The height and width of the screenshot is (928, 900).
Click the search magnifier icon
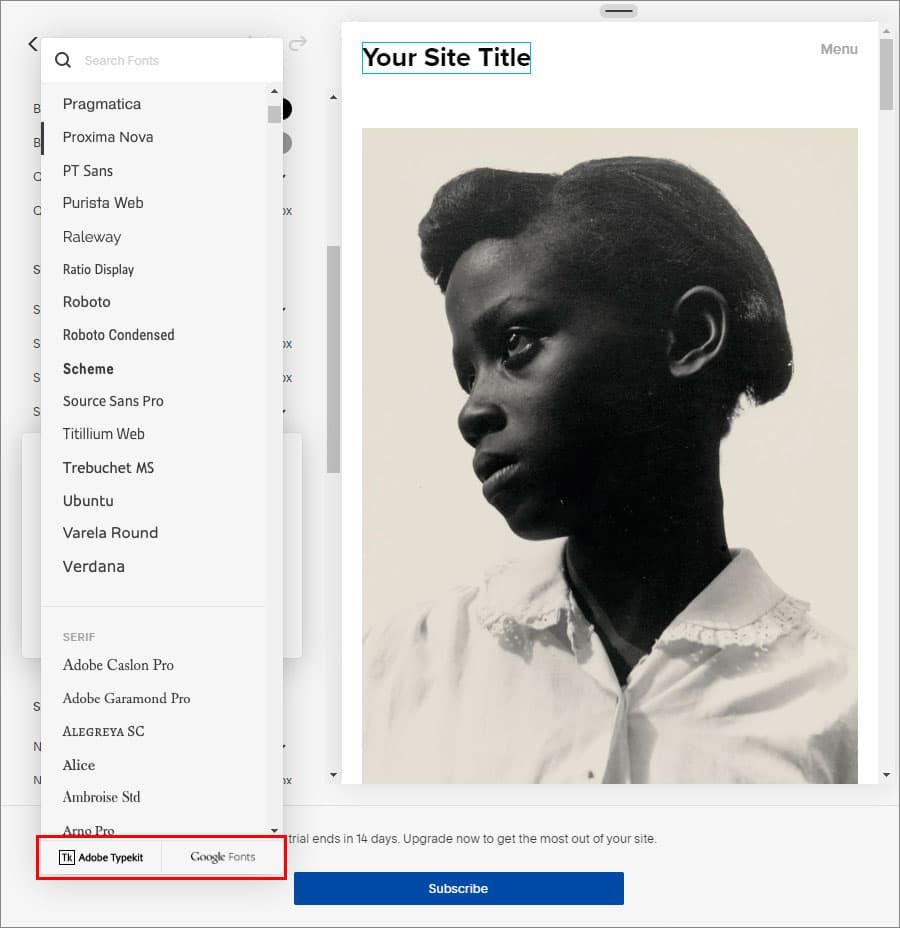click(63, 60)
